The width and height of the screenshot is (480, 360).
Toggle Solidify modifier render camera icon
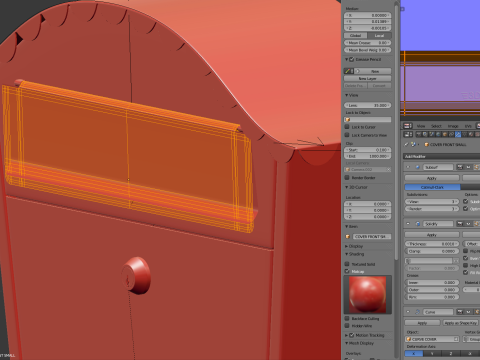pyautogui.click(x=460, y=224)
